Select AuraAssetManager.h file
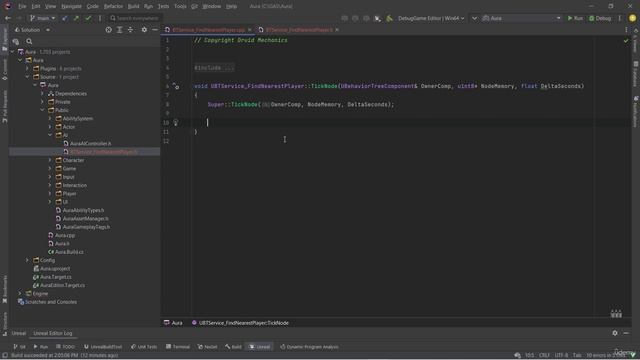 pyautogui.click(x=85, y=219)
